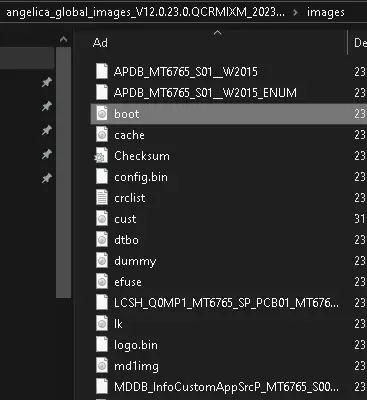
Task: Click the cache file name
Action: (x=129, y=135)
